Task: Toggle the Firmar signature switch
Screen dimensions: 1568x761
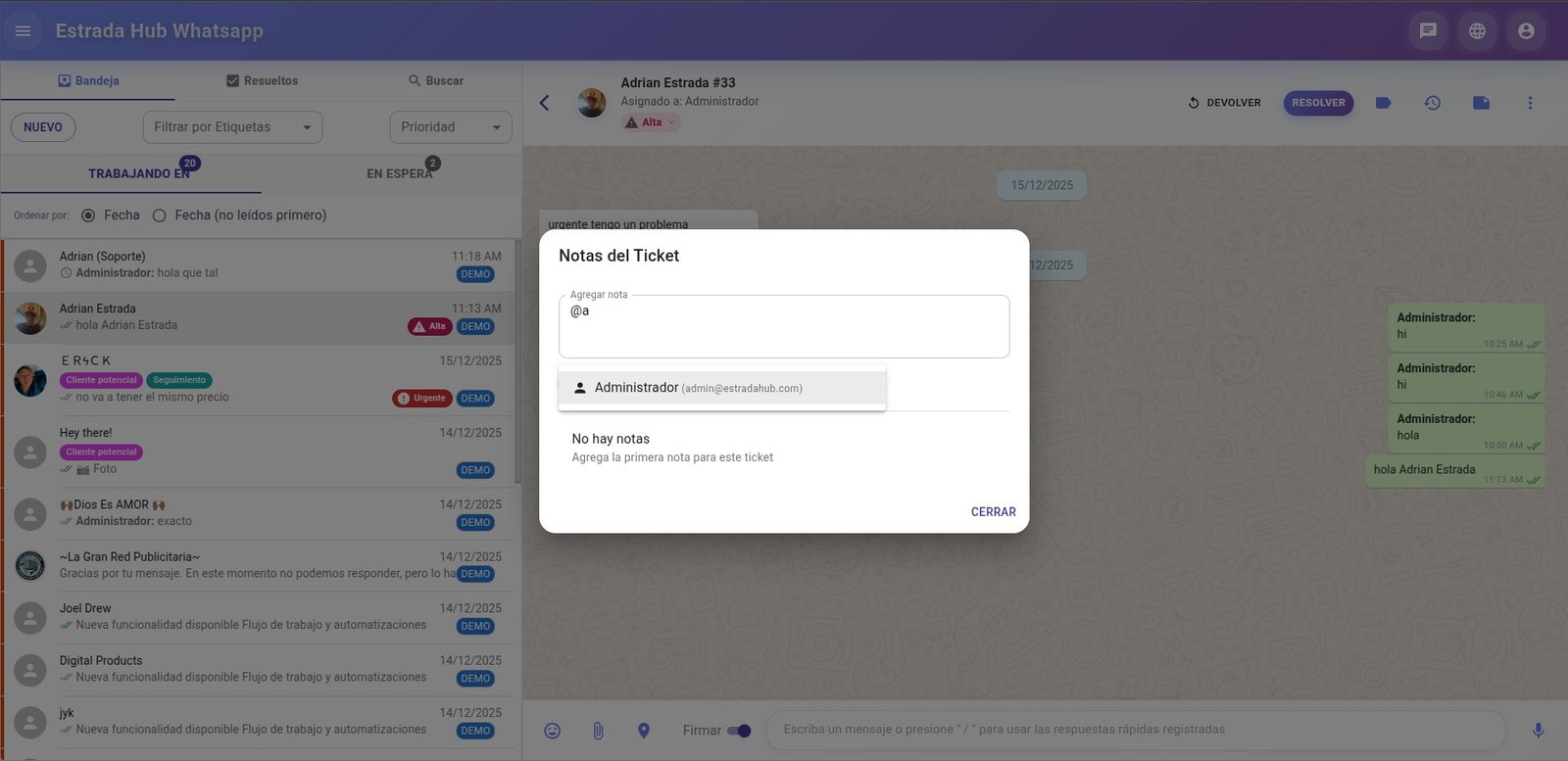Action: click(x=740, y=731)
